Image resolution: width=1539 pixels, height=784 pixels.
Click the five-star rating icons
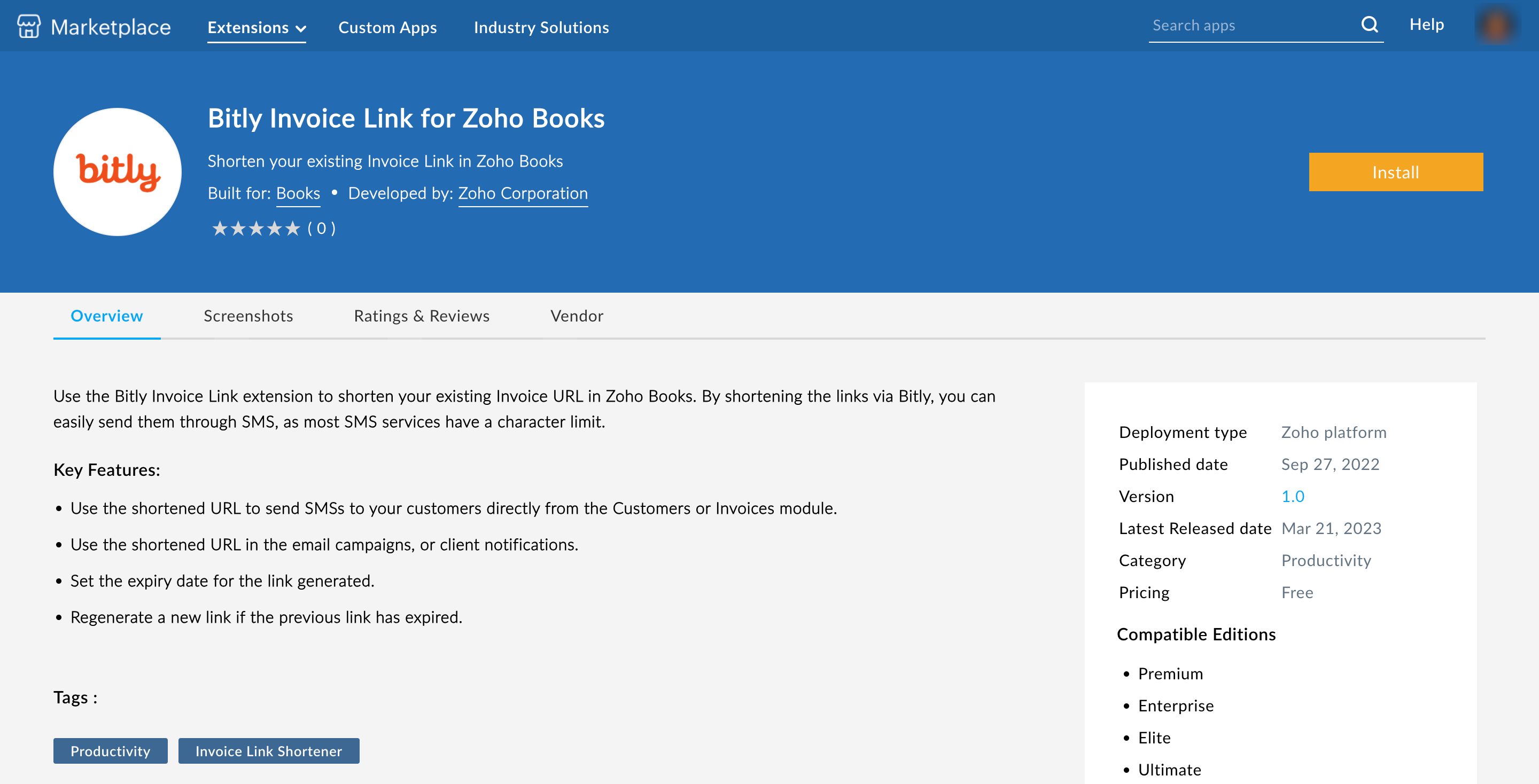(256, 229)
